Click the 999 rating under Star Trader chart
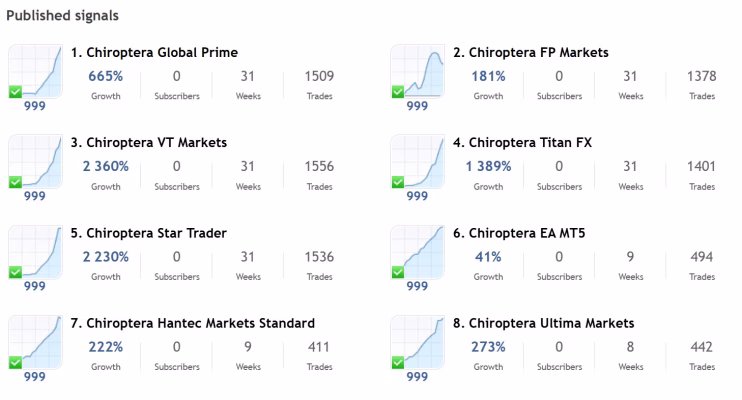The image size is (742, 400). (35, 286)
